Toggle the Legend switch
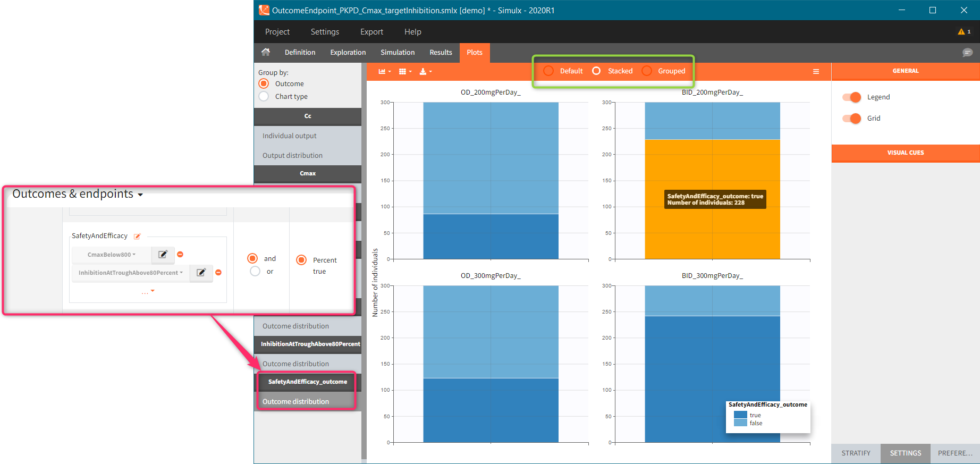 pos(852,97)
